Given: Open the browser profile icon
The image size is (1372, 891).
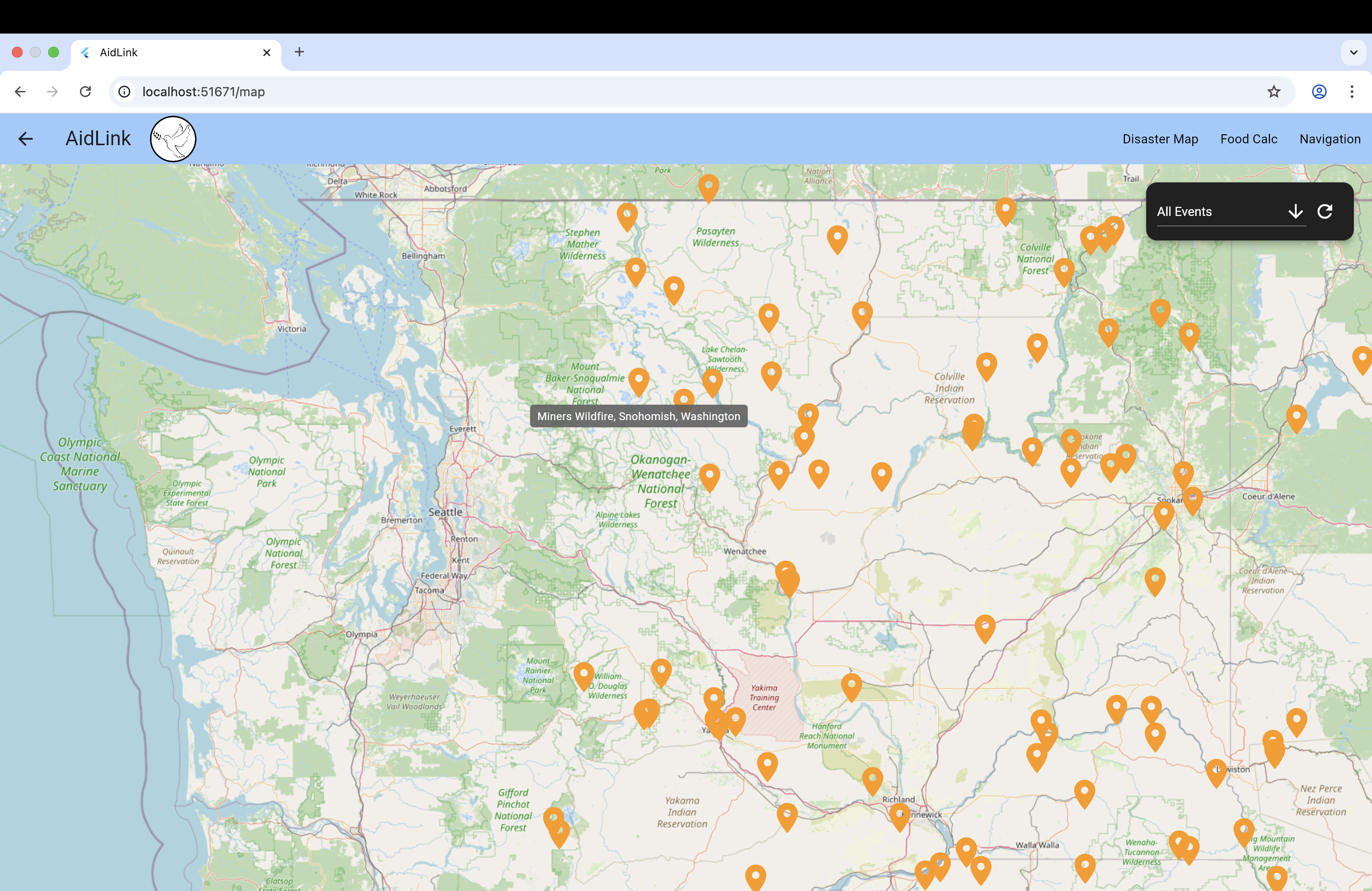Looking at the screenshot, I should pos(1319,92).
